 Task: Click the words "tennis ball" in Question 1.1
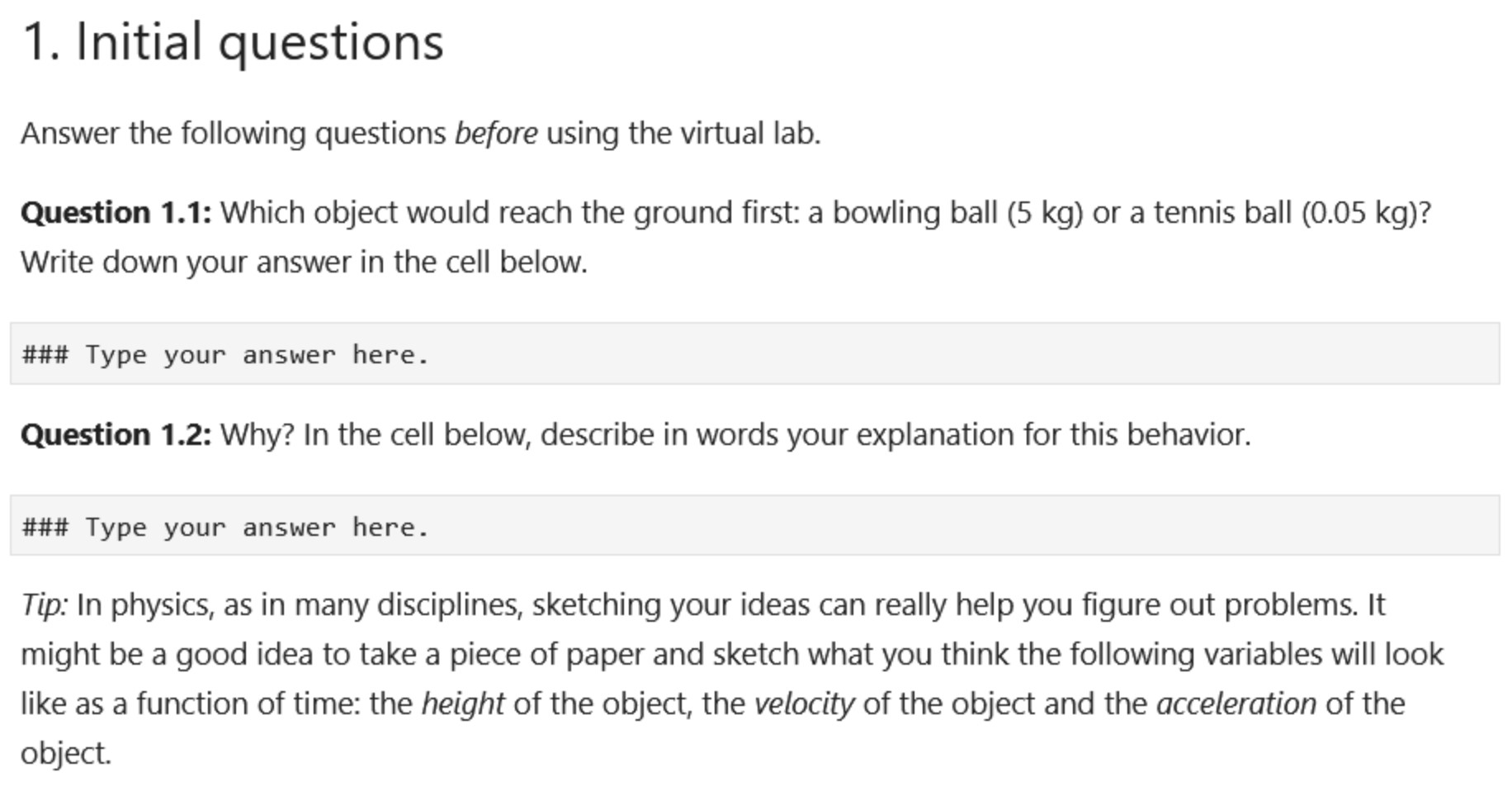click(1221, 213)
